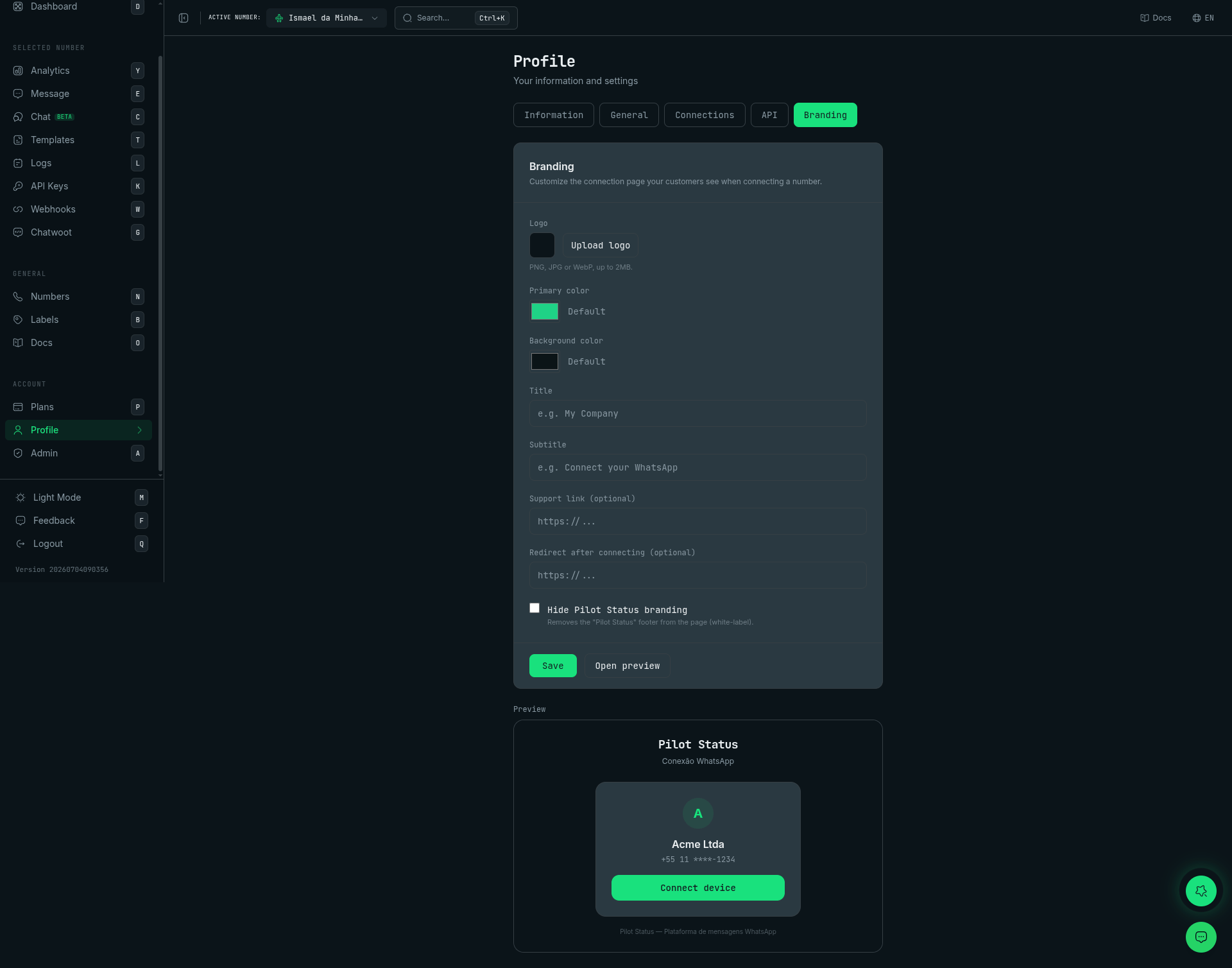Click the 'Version 20260704090356' text
The height and width of the screenshot is (968, 1232).
pyautogui.click(x=62, y=569)
